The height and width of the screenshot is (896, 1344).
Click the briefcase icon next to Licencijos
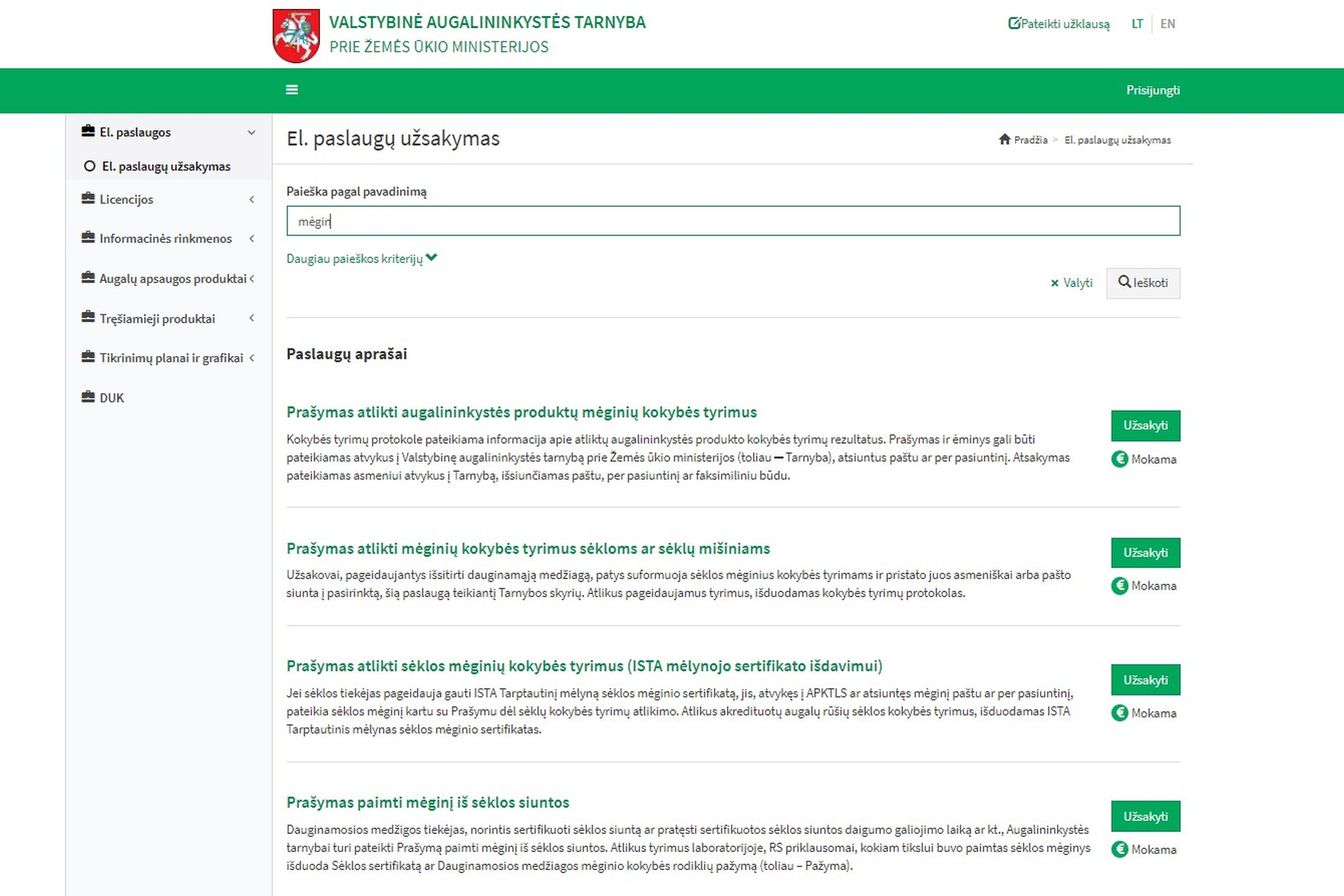(x=88, y=198)
